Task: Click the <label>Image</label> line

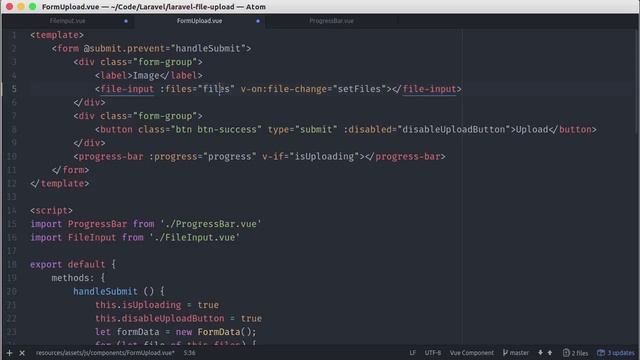Action: click(x=149, y=76)
